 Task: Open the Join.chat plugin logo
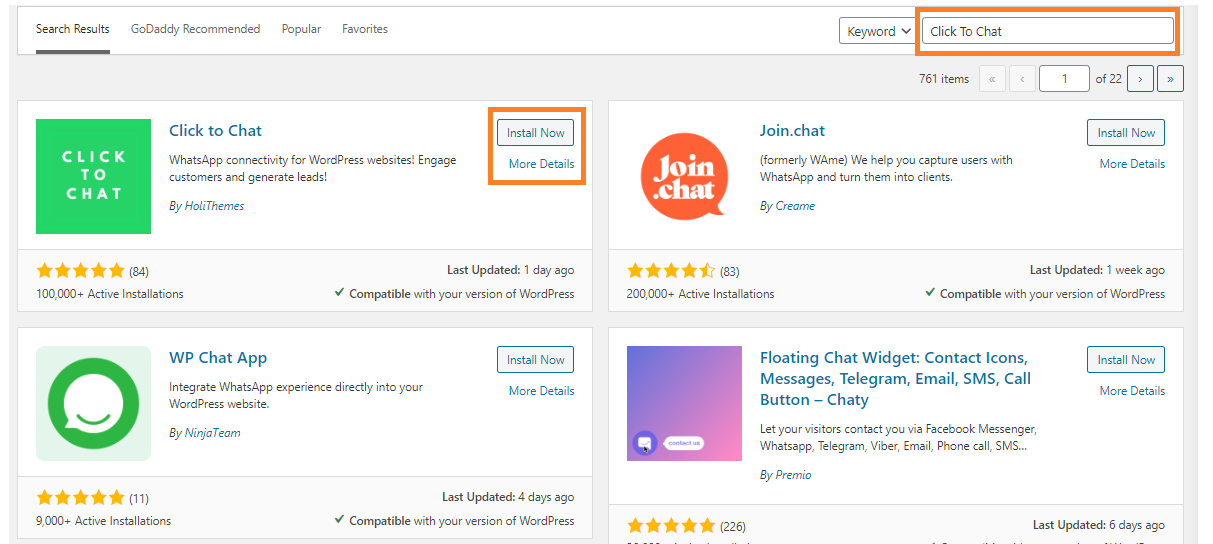point(684,176)
